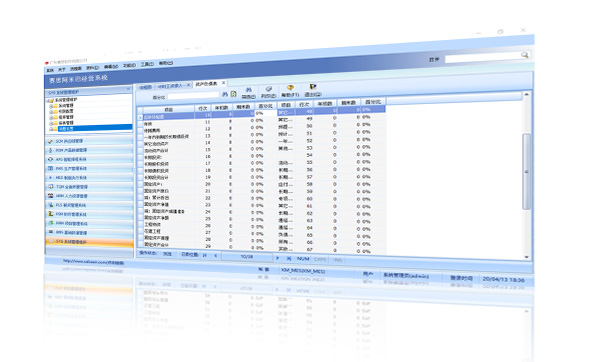Jump to the first record with the navigator arrow
Viewport: 594px width, 362px height.
[205, 255]
